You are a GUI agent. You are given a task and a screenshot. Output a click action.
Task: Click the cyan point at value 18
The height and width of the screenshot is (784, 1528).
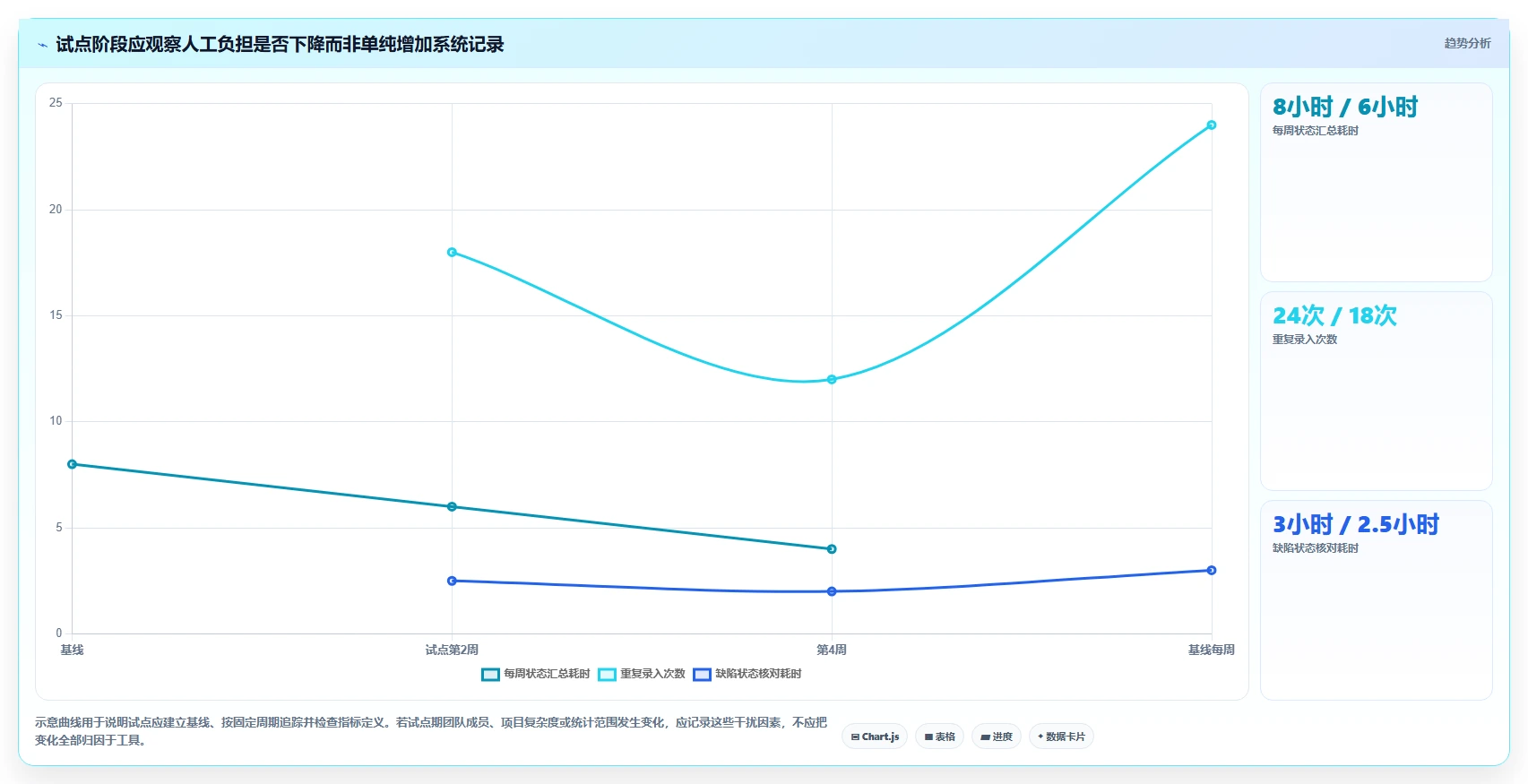point(452,253)
